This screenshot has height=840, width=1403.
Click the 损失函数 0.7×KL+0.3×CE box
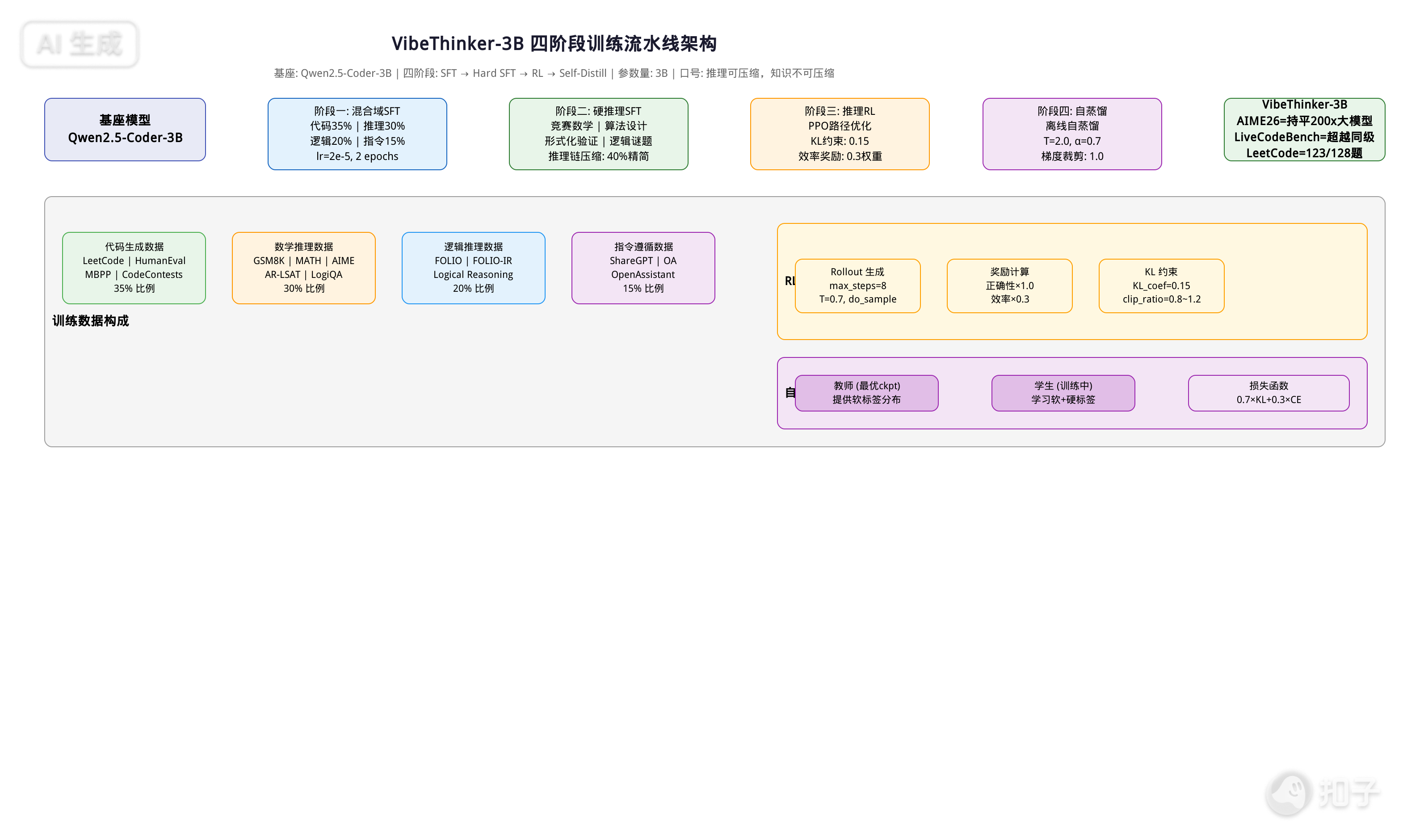[1269, 393]
